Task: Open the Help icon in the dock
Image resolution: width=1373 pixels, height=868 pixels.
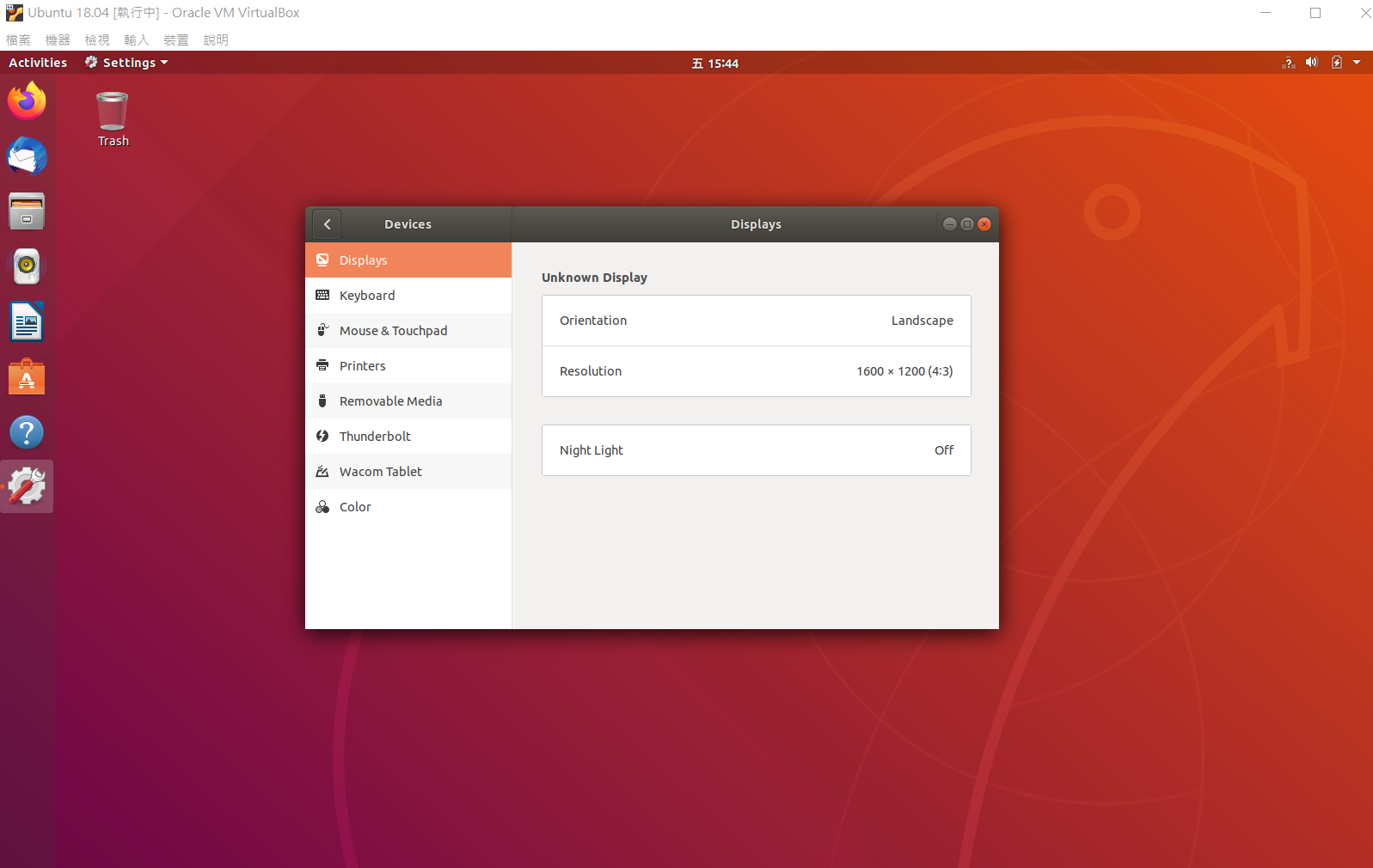Action: click(27, 432)
